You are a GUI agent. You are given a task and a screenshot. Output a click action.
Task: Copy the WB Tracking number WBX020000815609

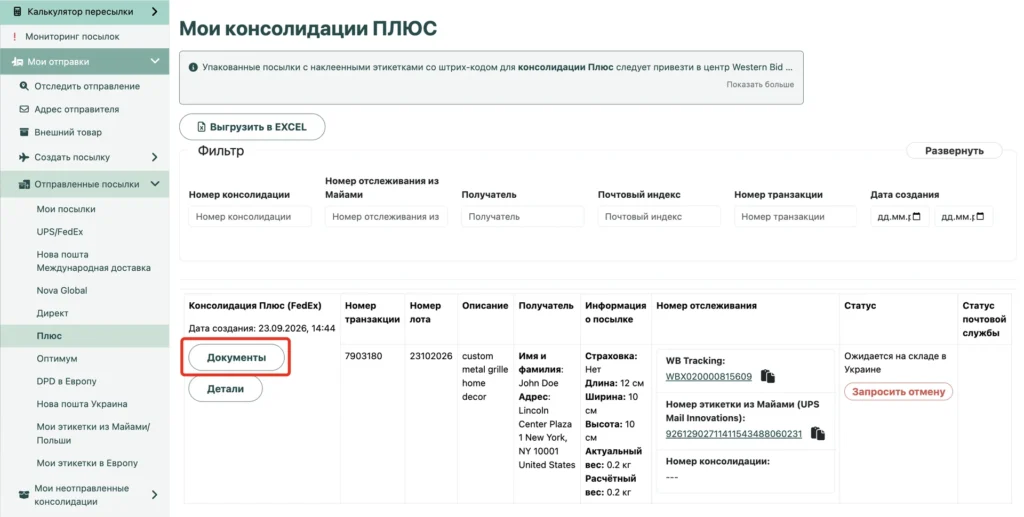[768, 377]
